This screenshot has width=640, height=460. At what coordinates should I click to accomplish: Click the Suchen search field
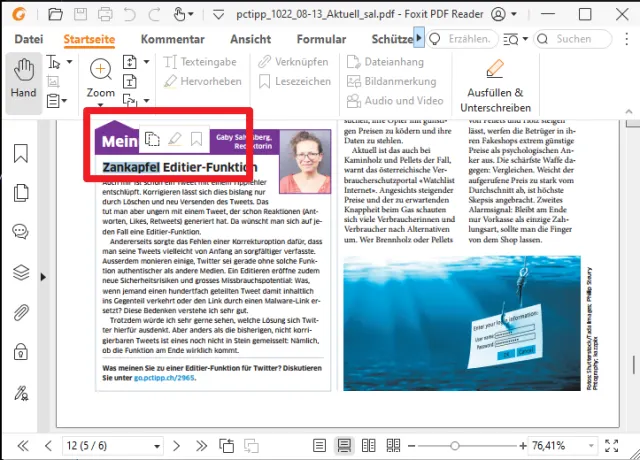click(x=573, y=39)
